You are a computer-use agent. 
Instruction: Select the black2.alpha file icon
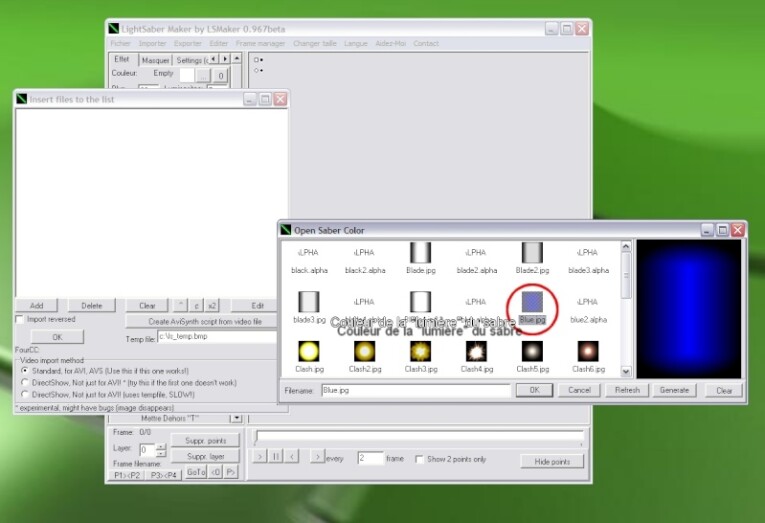pyautogui.click(x=364, y=253)
